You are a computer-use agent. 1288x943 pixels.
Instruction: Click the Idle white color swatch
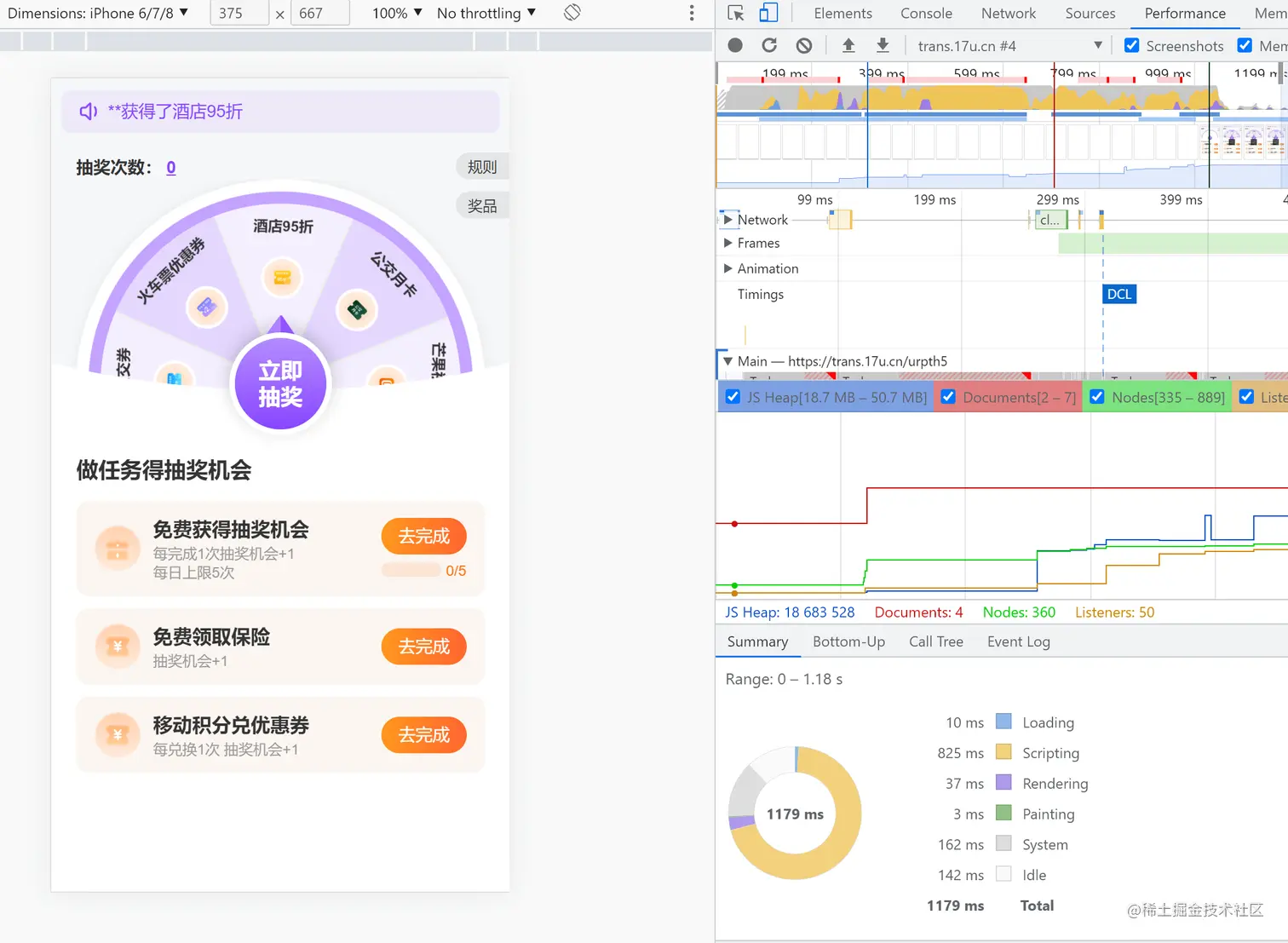coord(1003,875)
